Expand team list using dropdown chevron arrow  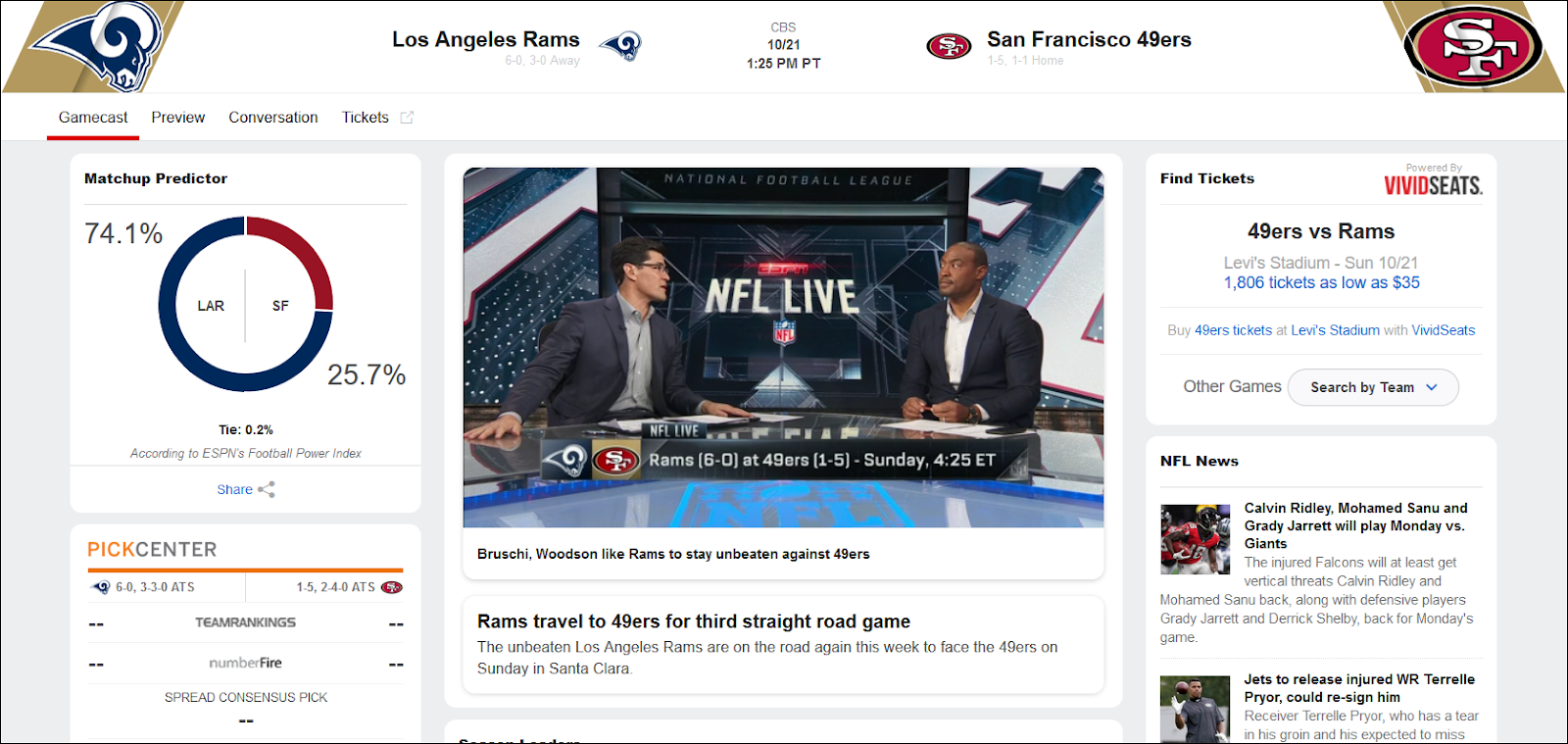1432,387
